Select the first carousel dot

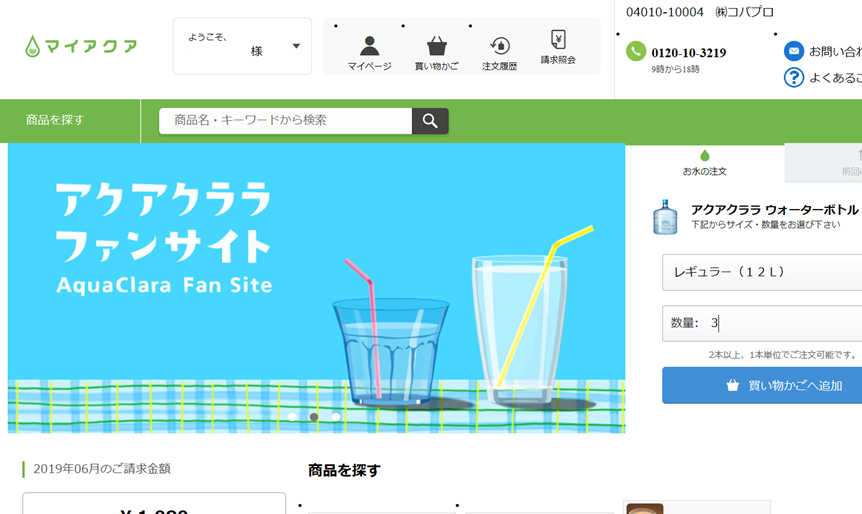(x=293, y=417)
